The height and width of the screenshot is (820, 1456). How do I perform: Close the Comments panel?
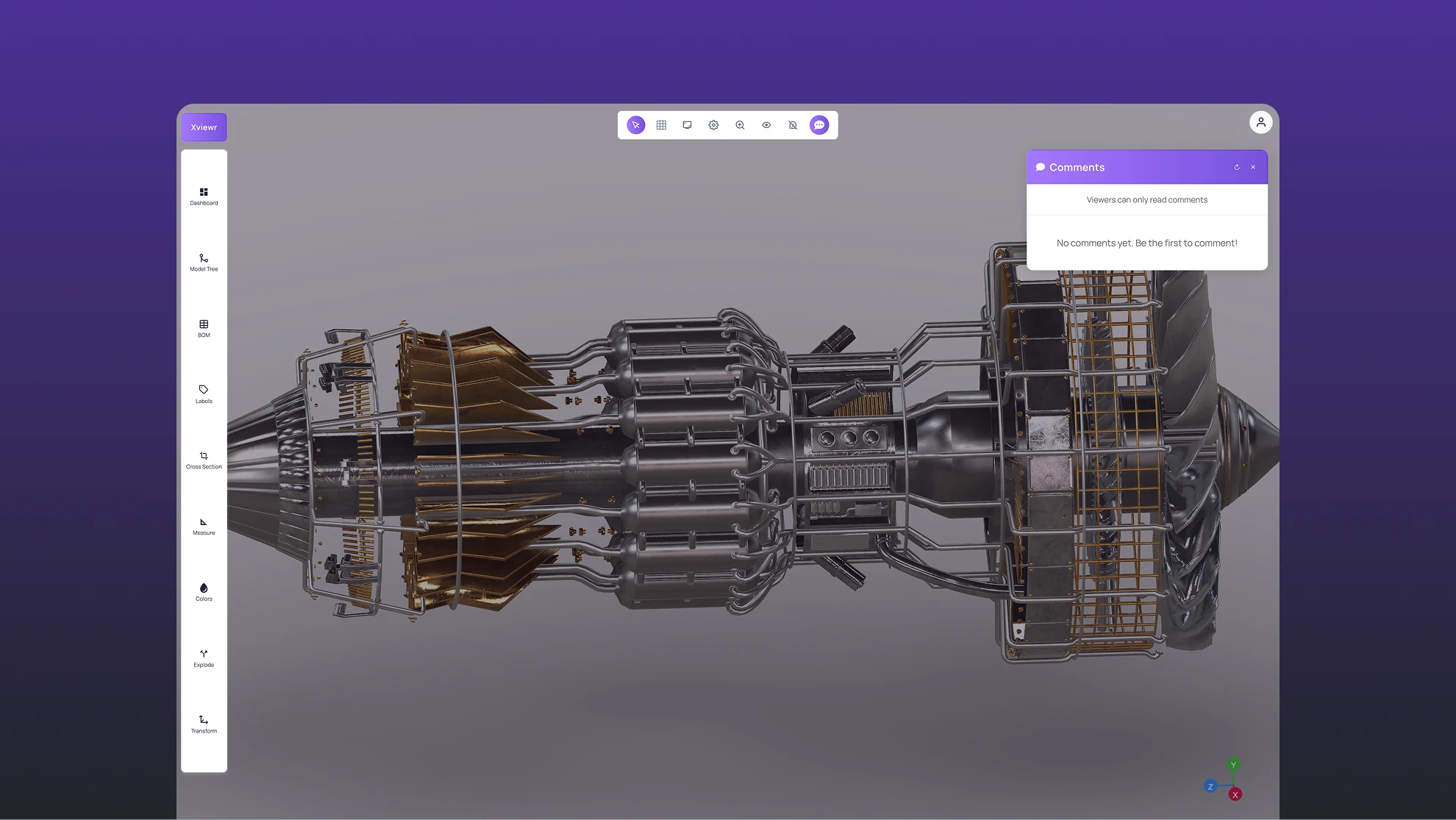point(1253,167)
